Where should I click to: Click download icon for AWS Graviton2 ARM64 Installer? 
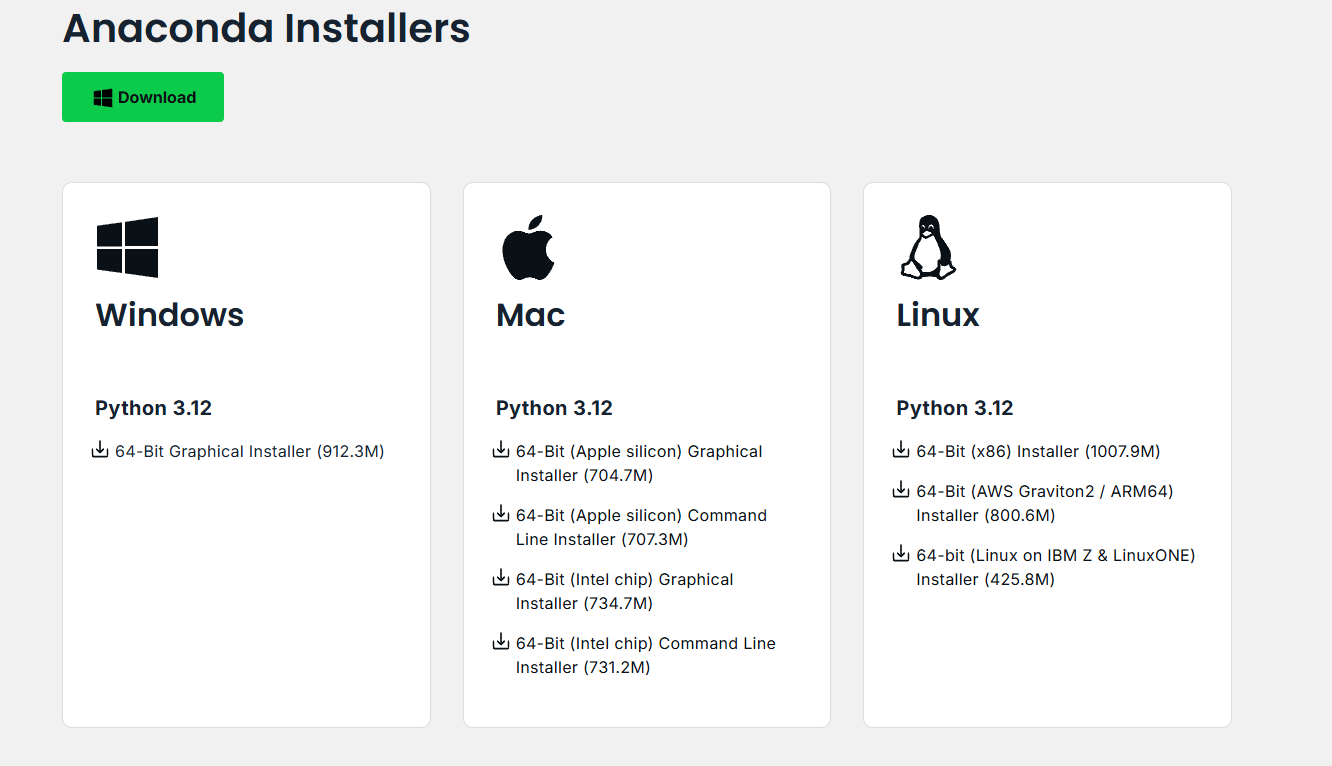(901, 491)
